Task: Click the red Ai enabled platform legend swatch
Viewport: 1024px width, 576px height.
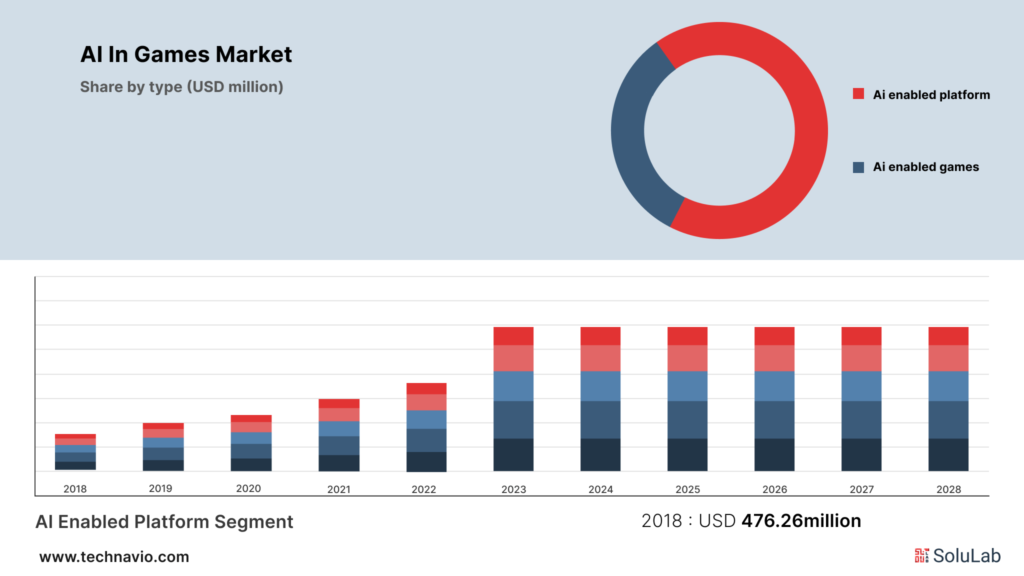Action: coord(858,94)
